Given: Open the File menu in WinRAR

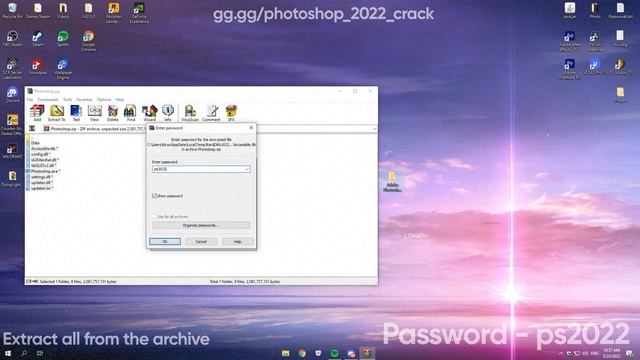Looking at the screenshot, I should coord(30,100).
